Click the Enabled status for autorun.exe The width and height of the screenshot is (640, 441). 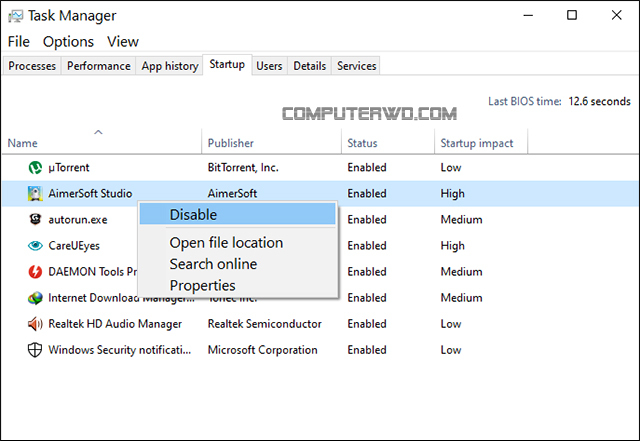click(367, 220)
